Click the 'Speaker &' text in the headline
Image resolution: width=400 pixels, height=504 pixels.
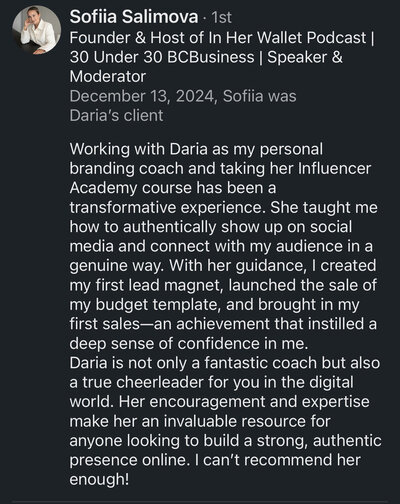pyautogui.click(x=305, y=57)
